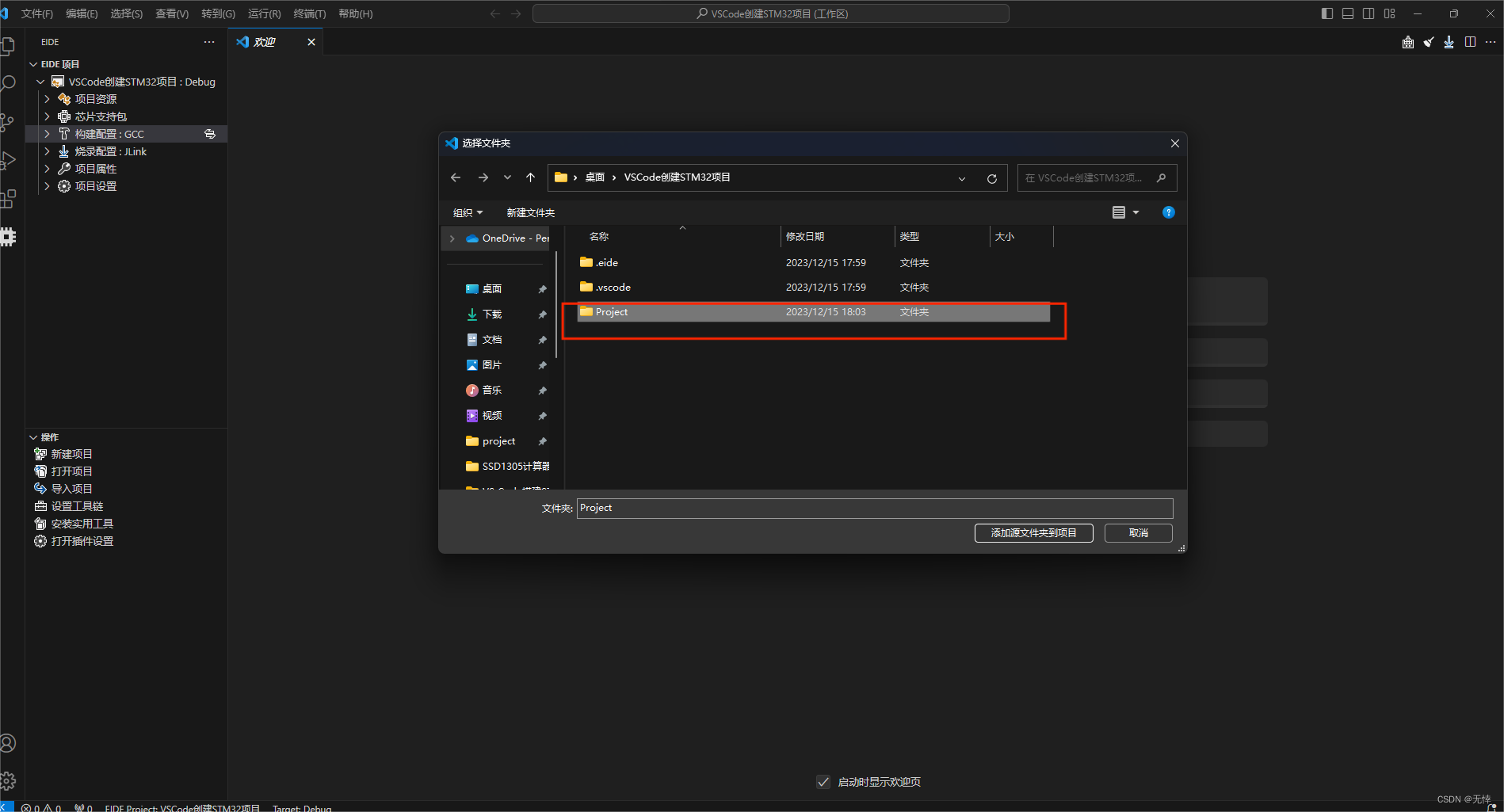Open 选择(S) menu
1504x812 pixels.
pos(126,13)
